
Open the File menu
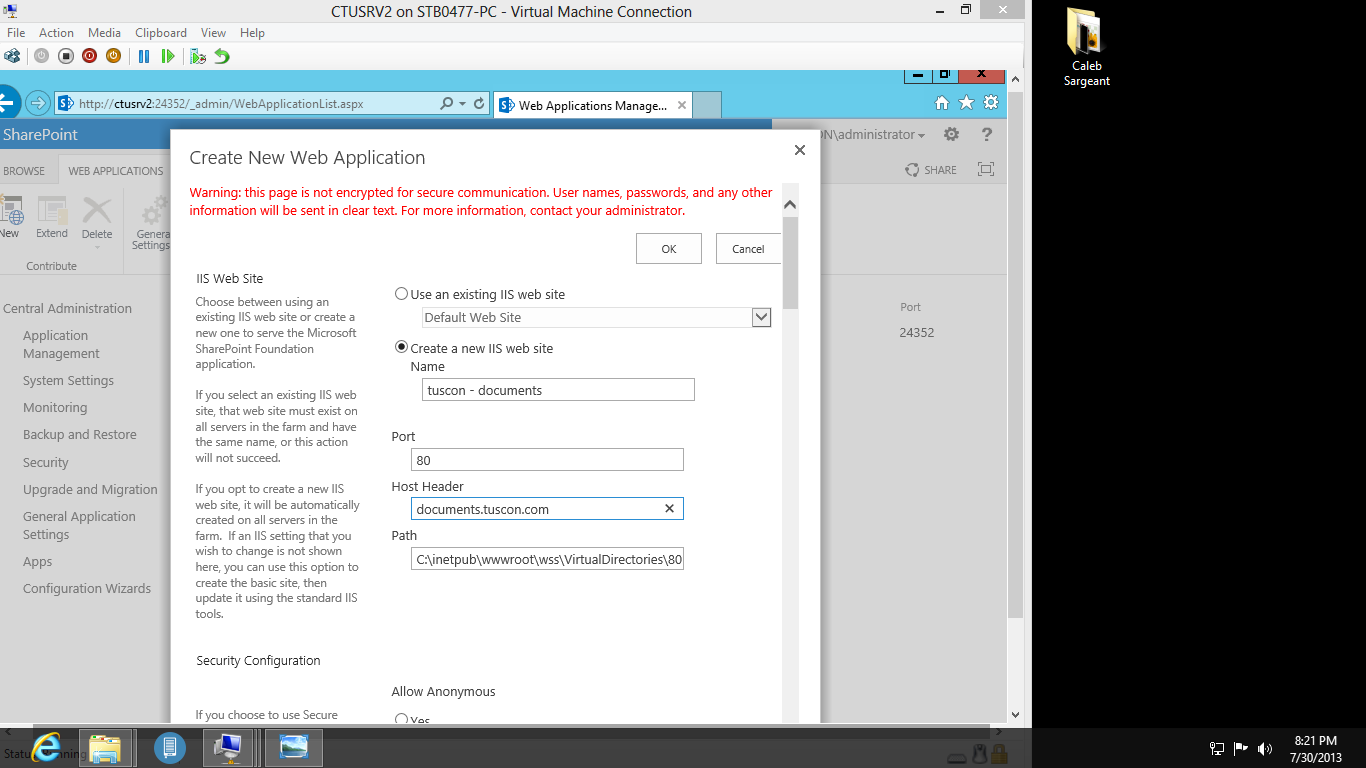pos(16,33)
